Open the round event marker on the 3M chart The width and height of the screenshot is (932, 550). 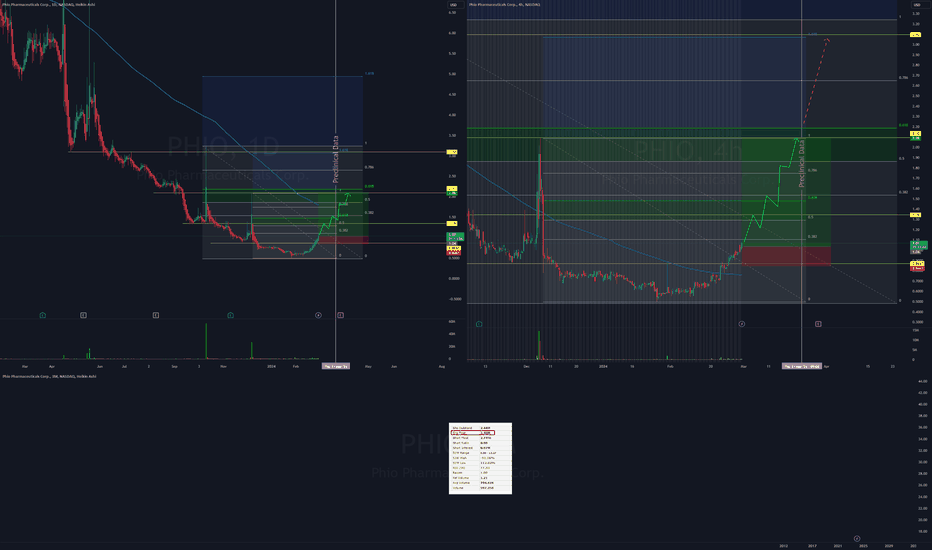pos(857,539)
